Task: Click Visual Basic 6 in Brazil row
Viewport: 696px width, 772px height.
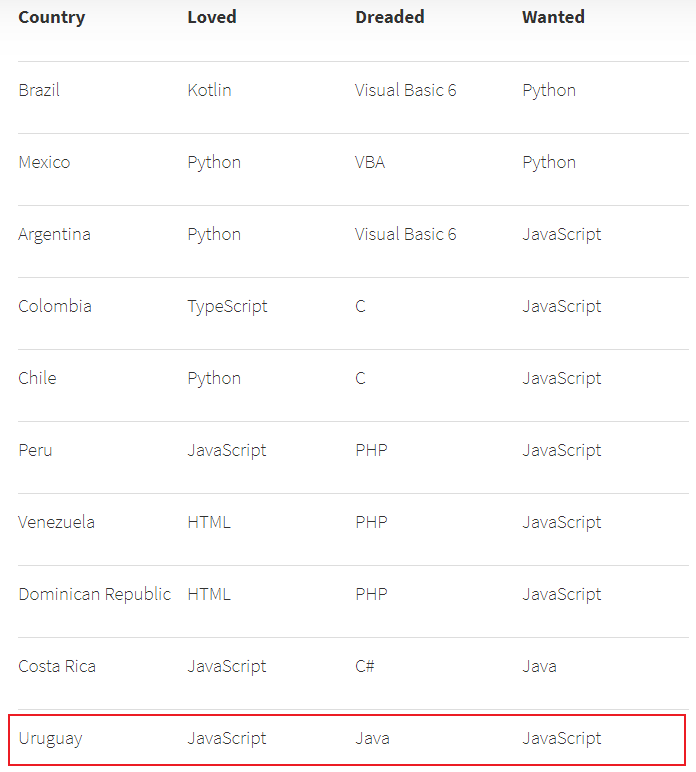Action: tap(405, 90)
